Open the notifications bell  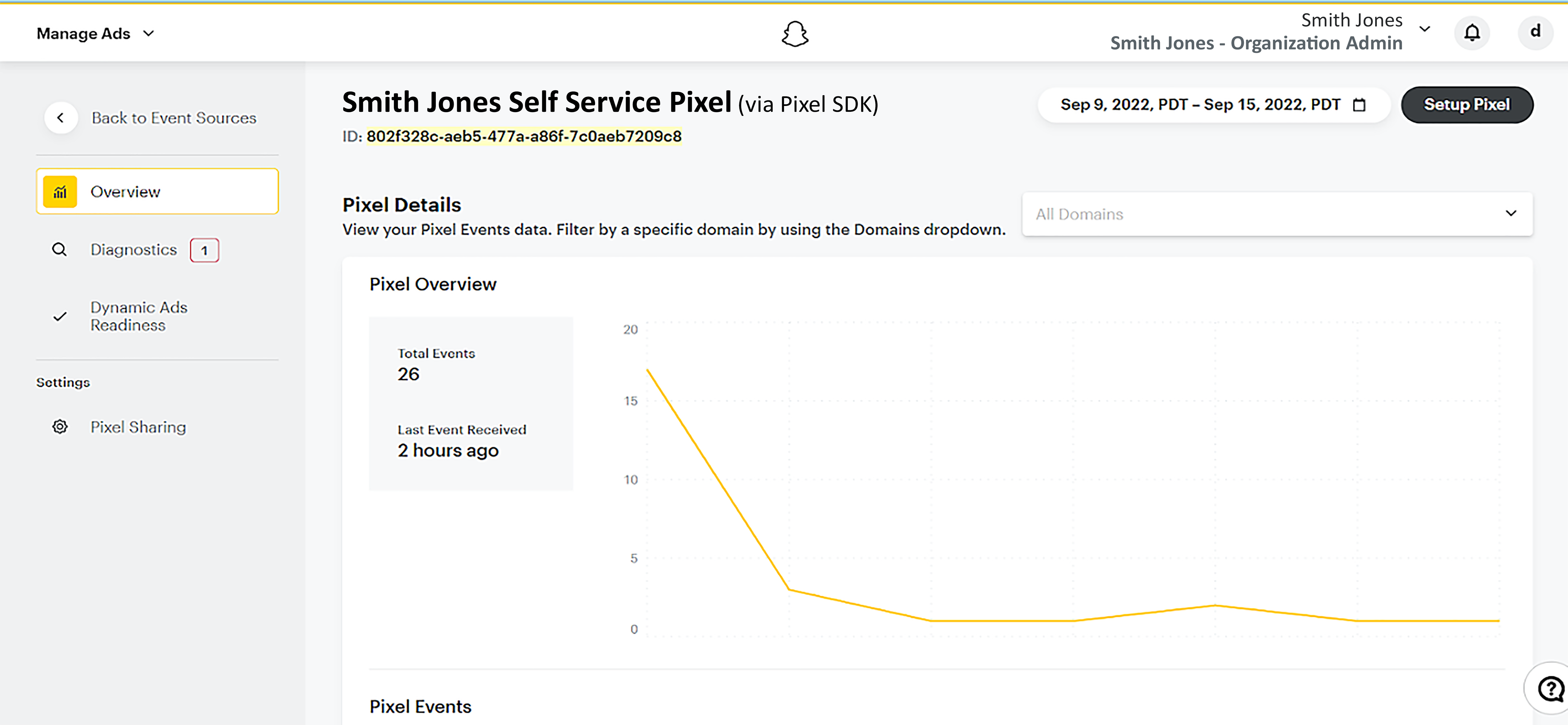(x=1472, y=33)
